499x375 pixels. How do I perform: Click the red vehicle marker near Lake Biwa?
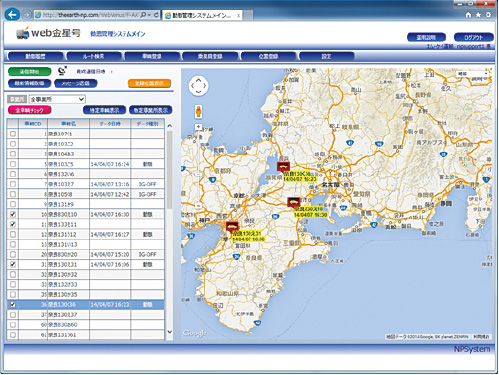pos(283,166)
